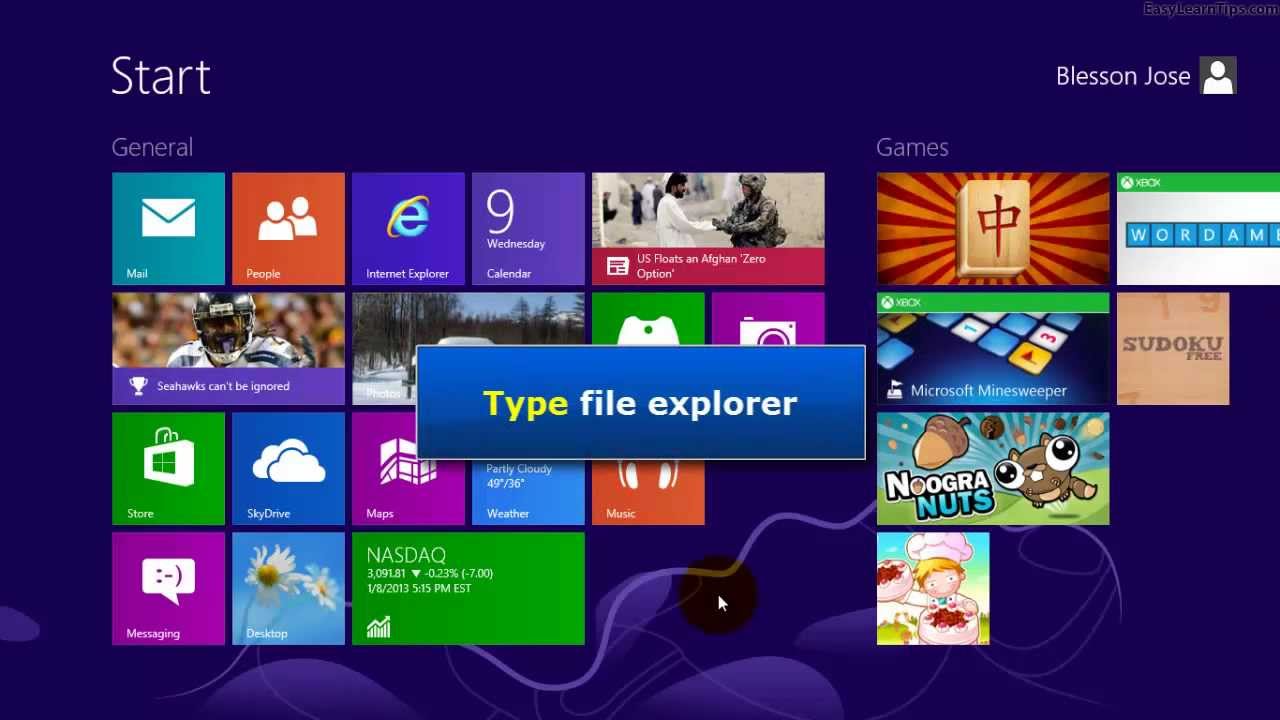The image size is (1280, 720).
Task: Open the Afghan 'Zero Option' news tile
Action: click(708, 229)
